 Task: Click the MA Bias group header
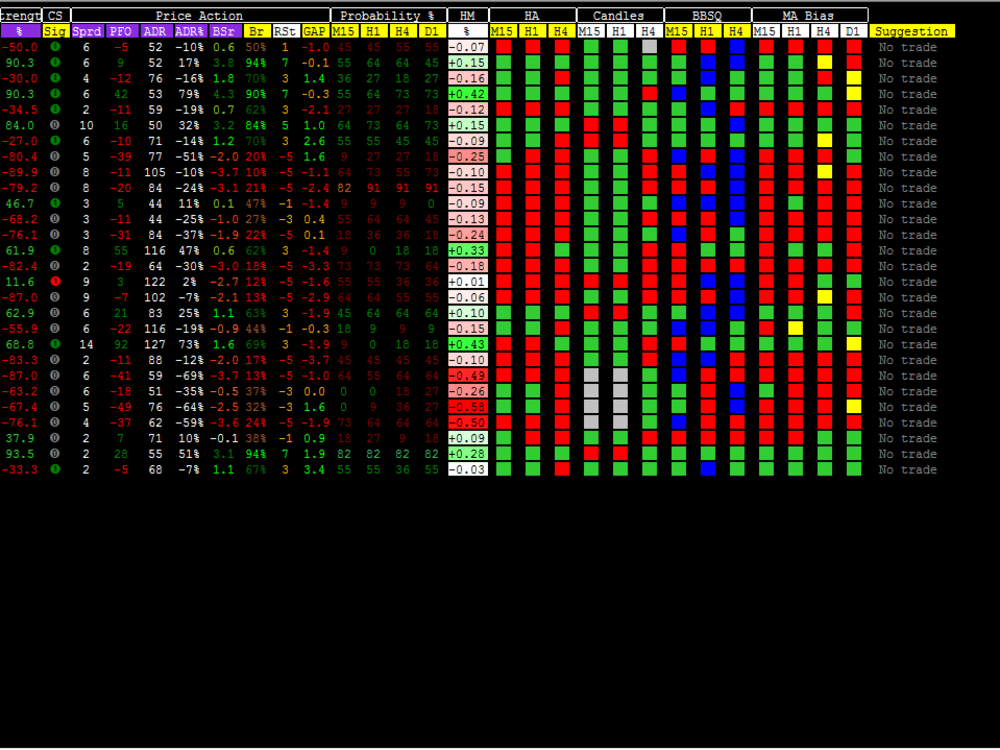coord(809,15)
